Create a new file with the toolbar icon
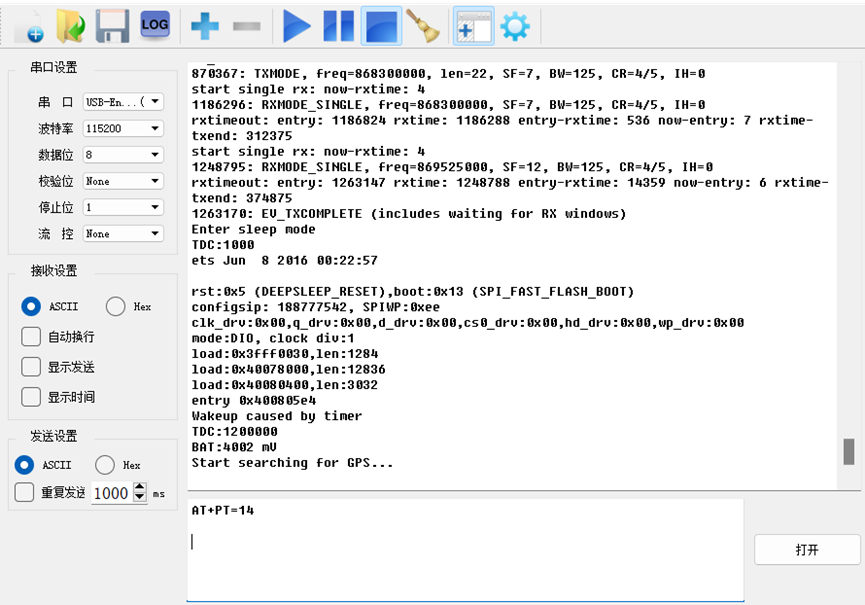Viewport: 865px width, 605px height. (x=30, y=26)
